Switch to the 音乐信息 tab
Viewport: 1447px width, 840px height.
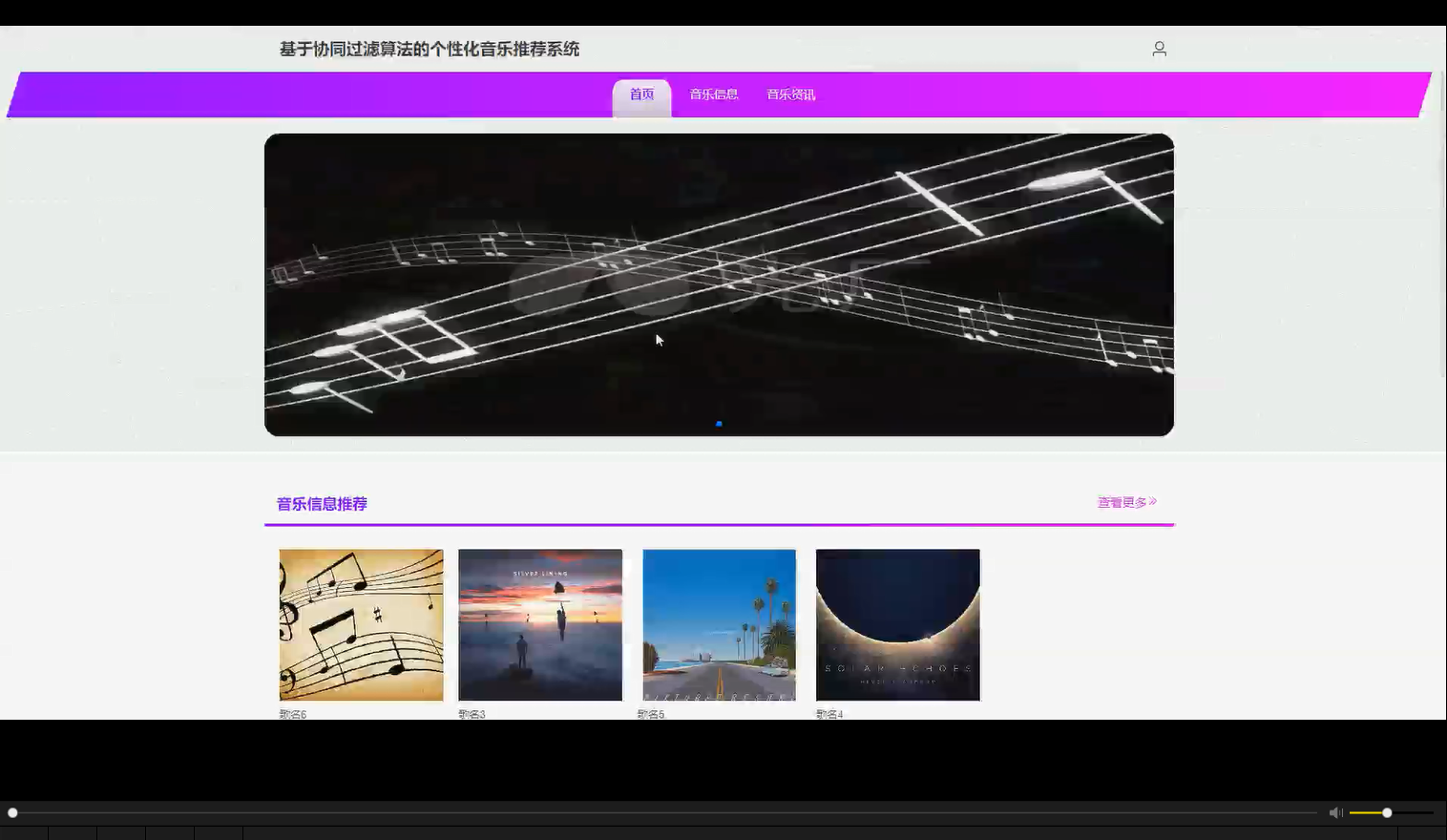click(715, 94)
